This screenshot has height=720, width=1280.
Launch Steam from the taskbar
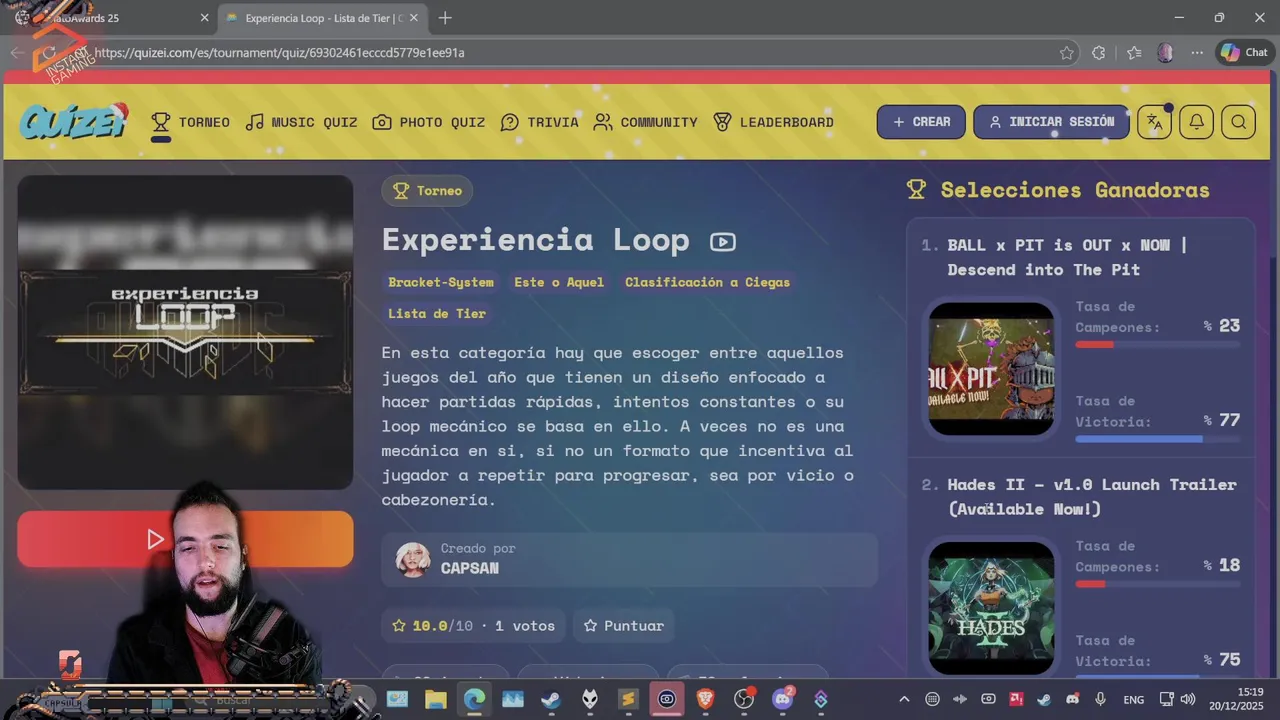click(551, 699)
